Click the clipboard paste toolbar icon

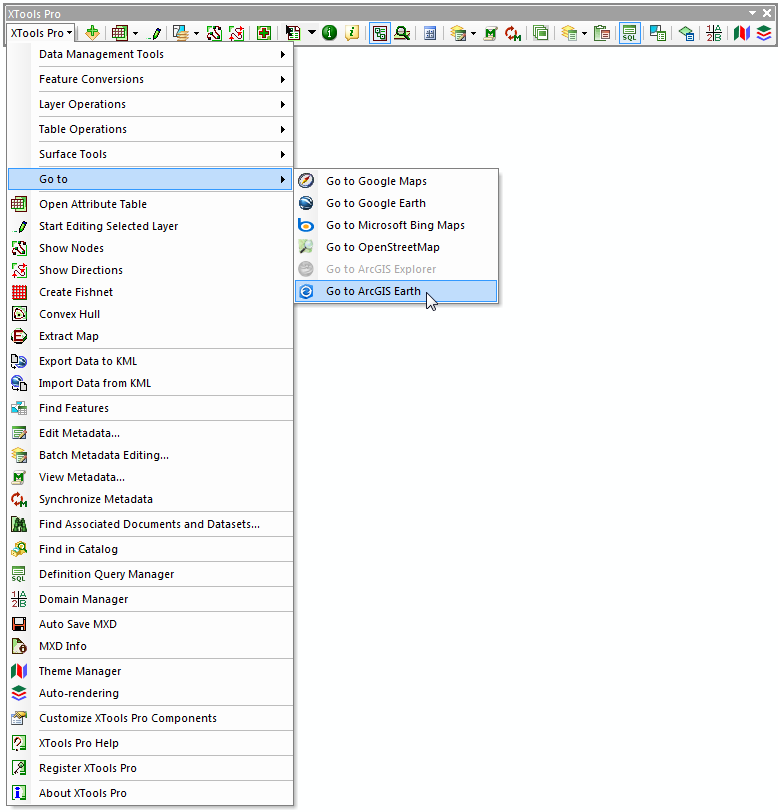(602, 33)
